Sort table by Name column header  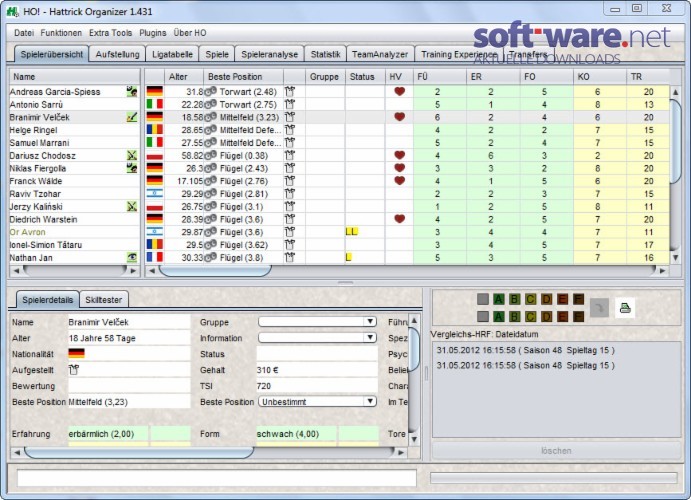(74, 77)
